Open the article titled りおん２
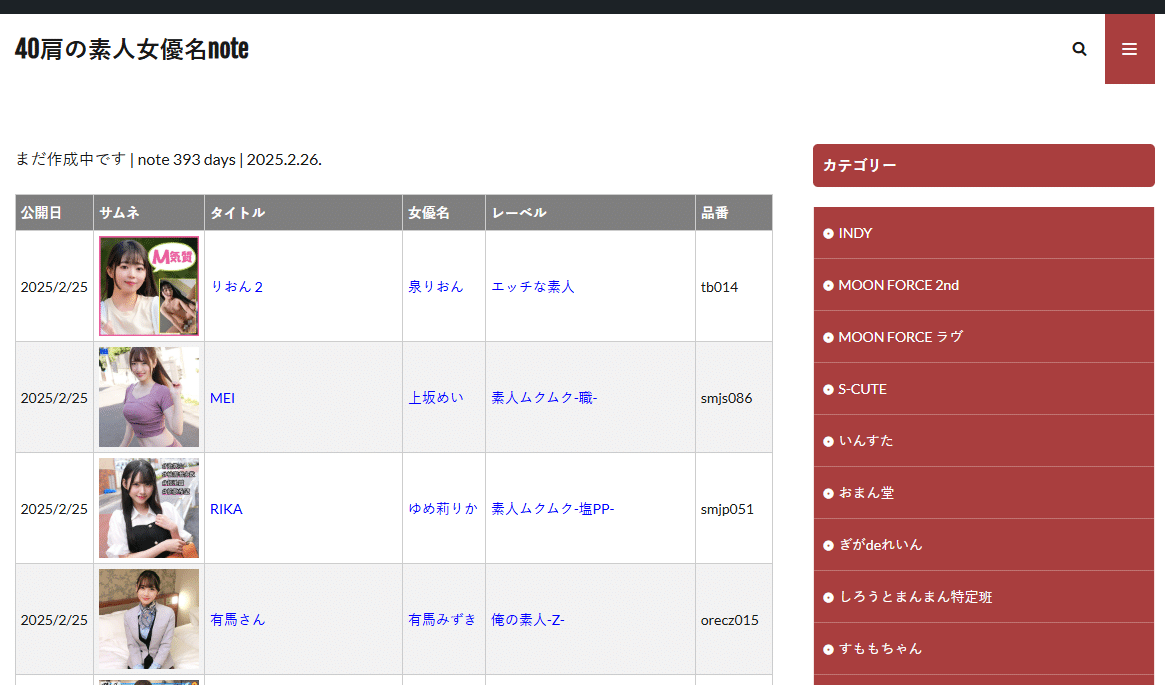1165x685 pixels. [238, 285]
